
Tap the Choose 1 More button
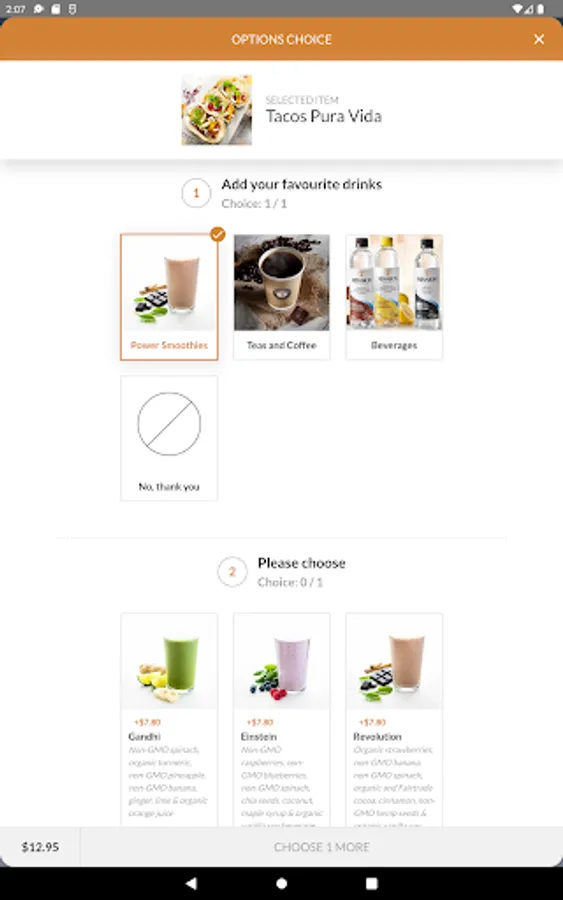[x=321, y=847]
